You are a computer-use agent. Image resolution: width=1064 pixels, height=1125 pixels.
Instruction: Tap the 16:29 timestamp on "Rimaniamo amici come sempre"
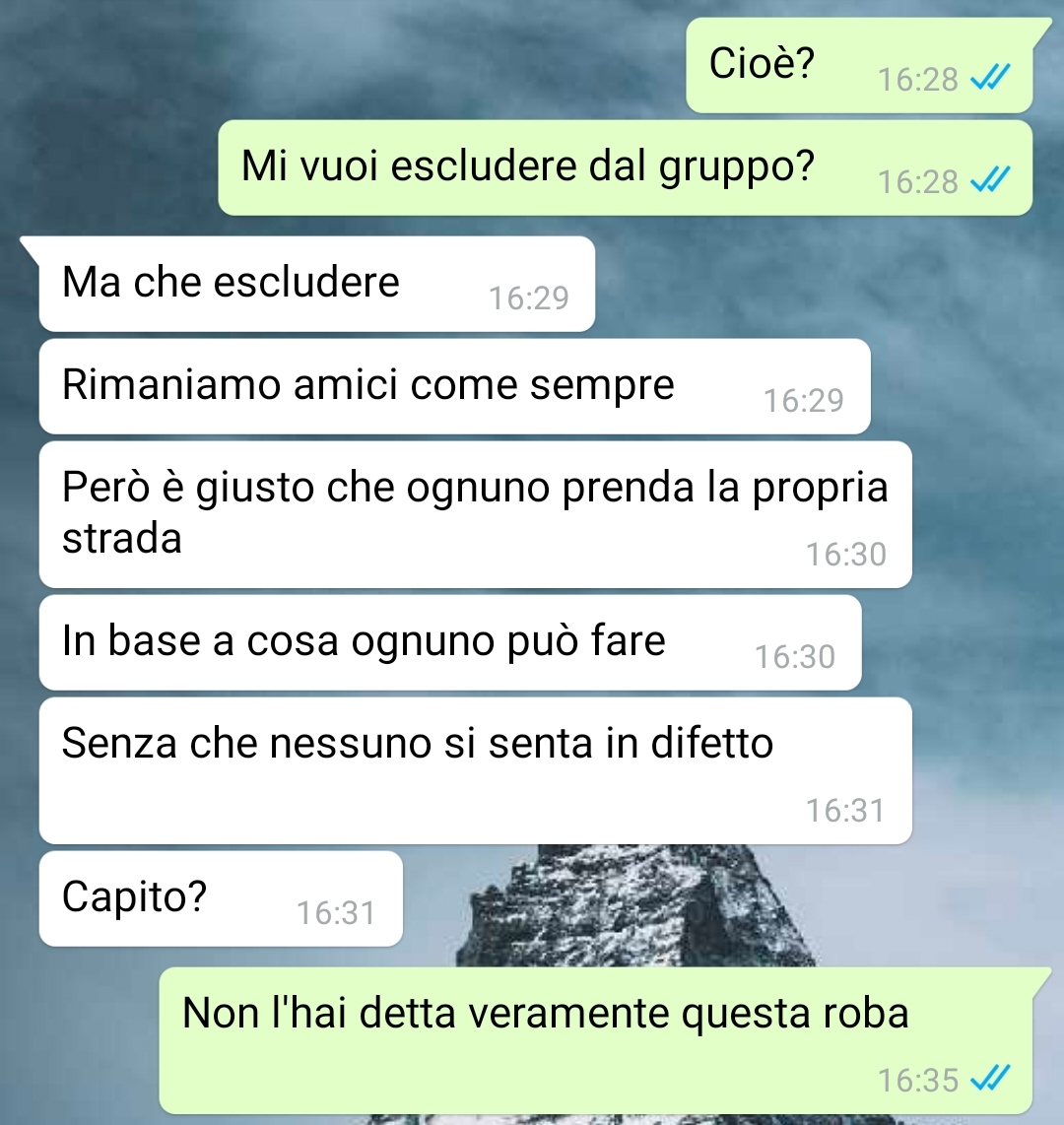tap(804, 400)
